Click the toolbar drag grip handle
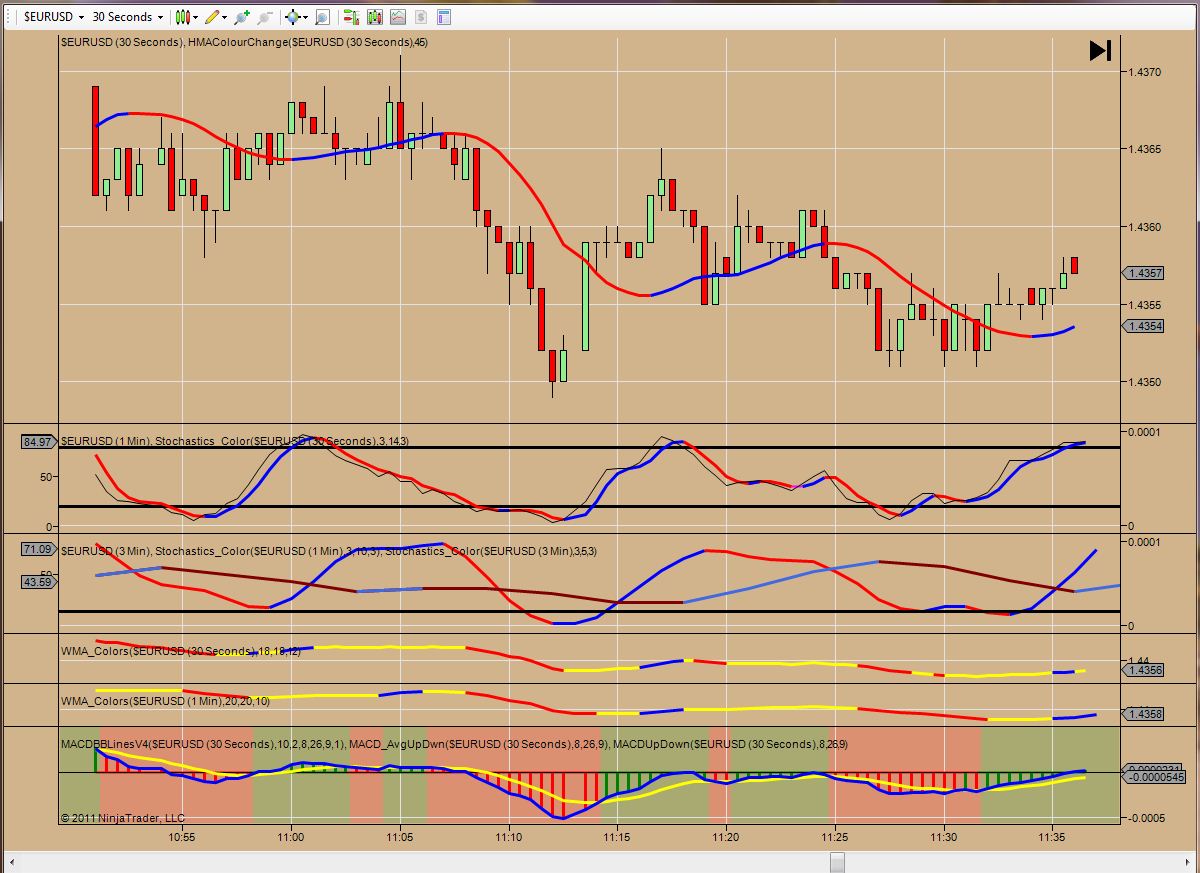This screenshot has height=873, width=1200. [x=10, y=17]
